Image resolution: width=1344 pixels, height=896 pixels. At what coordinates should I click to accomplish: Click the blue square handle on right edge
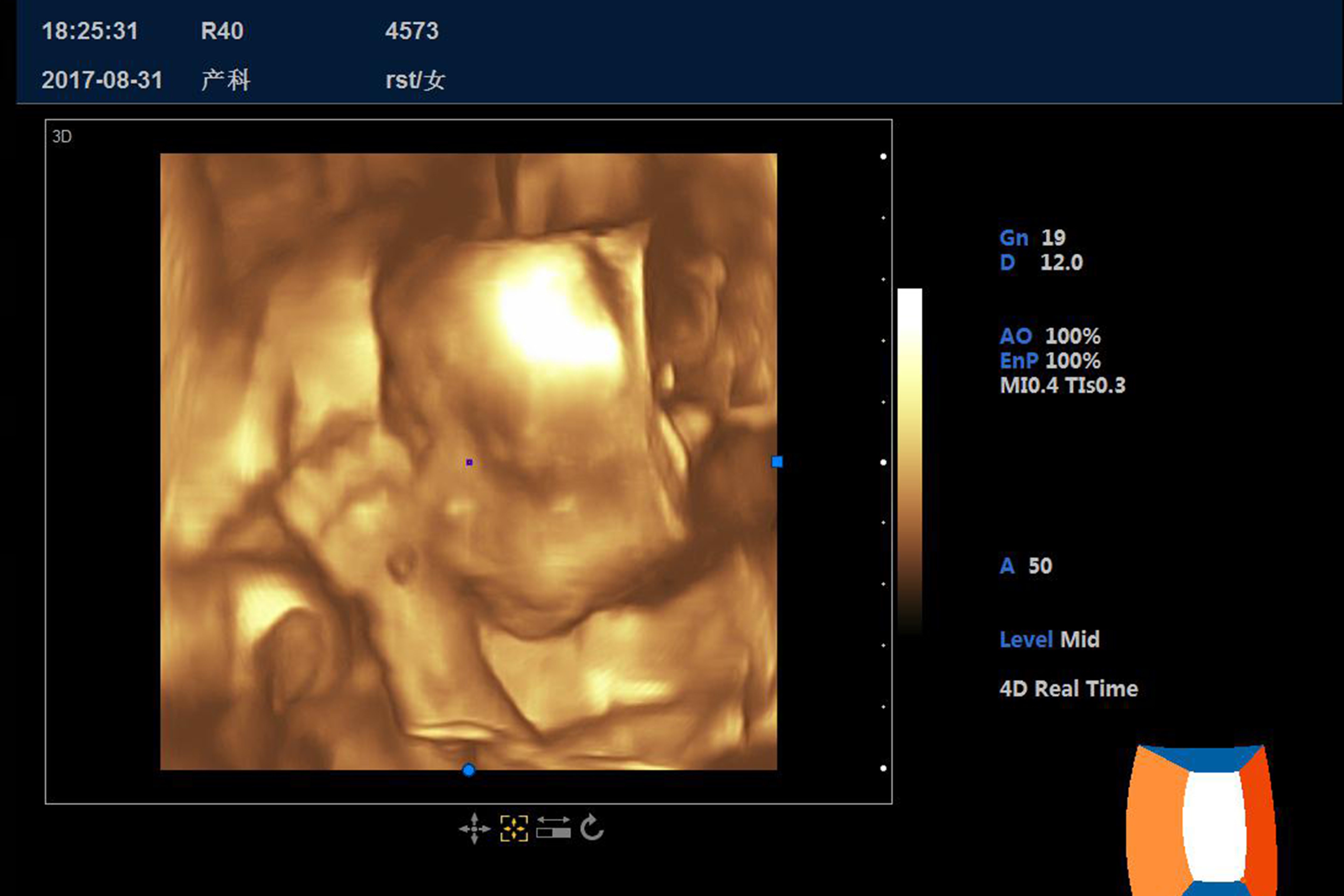pyautogui.click(x=777, y=462)
